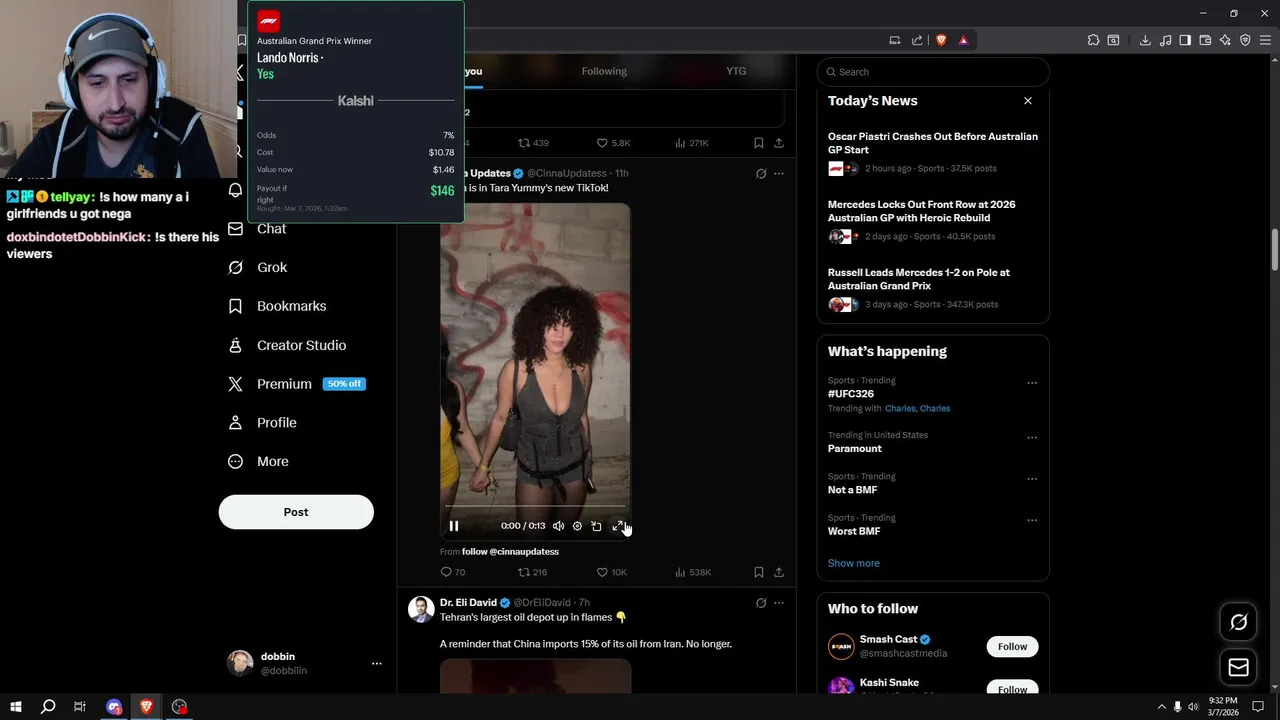
Task: Click the Search field on X
Action: [x=933, y=72]
